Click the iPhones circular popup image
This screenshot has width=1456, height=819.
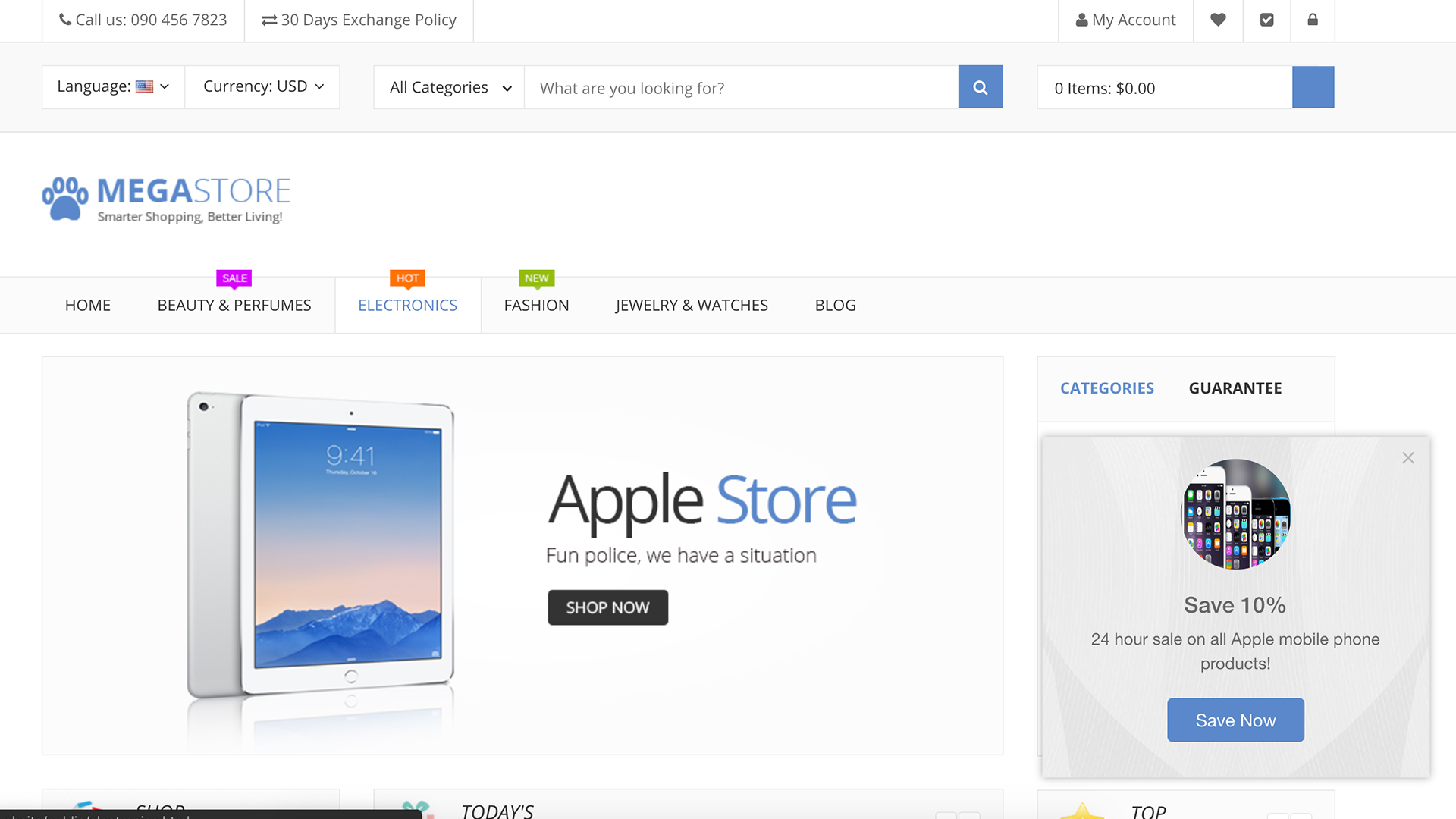click(x=1236, y=514)
